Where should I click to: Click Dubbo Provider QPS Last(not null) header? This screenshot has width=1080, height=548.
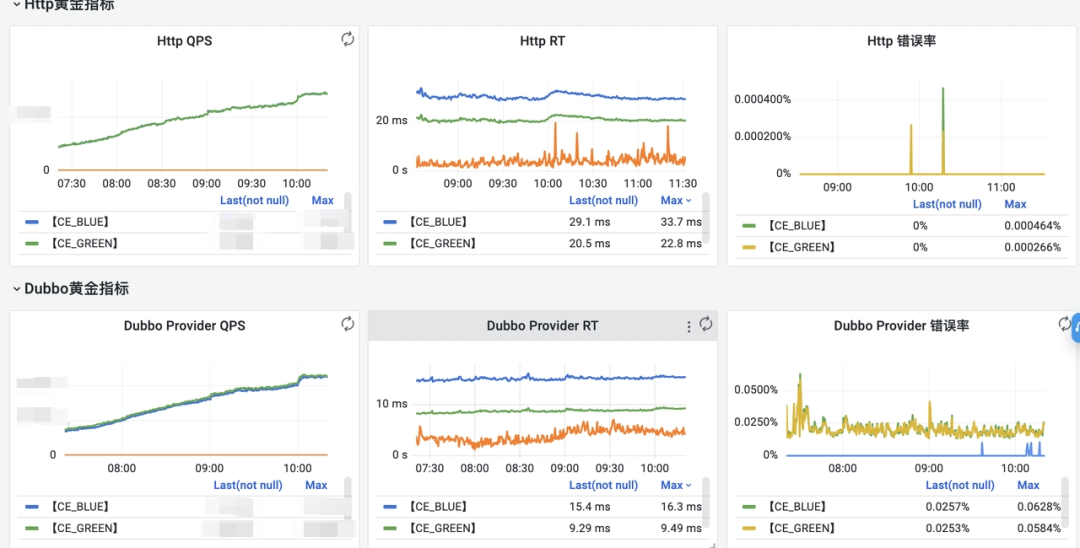click(248, 485)
